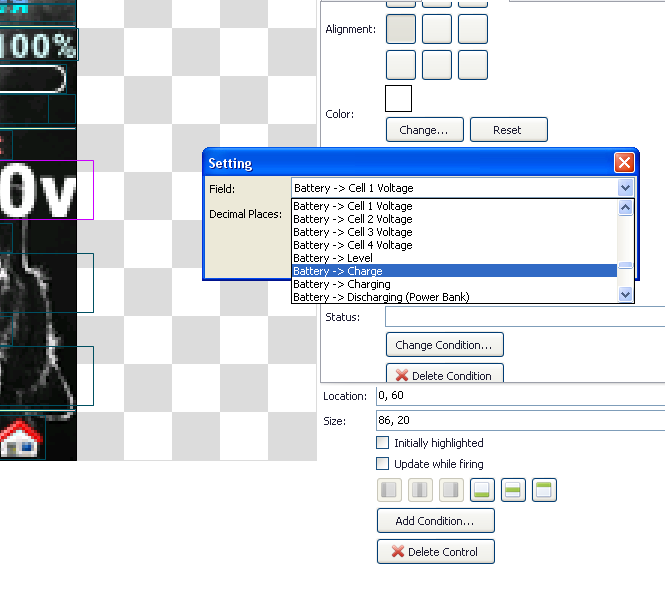Click the align-horizontal-center icon button
The height and width of the screenshot is (593, 665).
(x=420, y=490)
